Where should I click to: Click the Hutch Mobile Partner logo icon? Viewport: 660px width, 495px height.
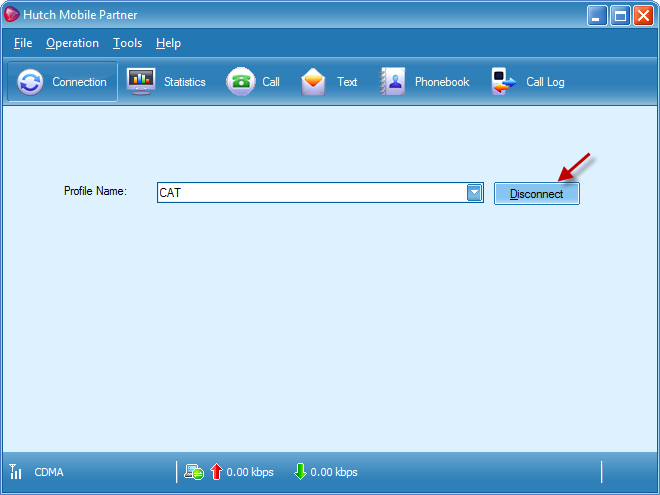coord(11,14)
